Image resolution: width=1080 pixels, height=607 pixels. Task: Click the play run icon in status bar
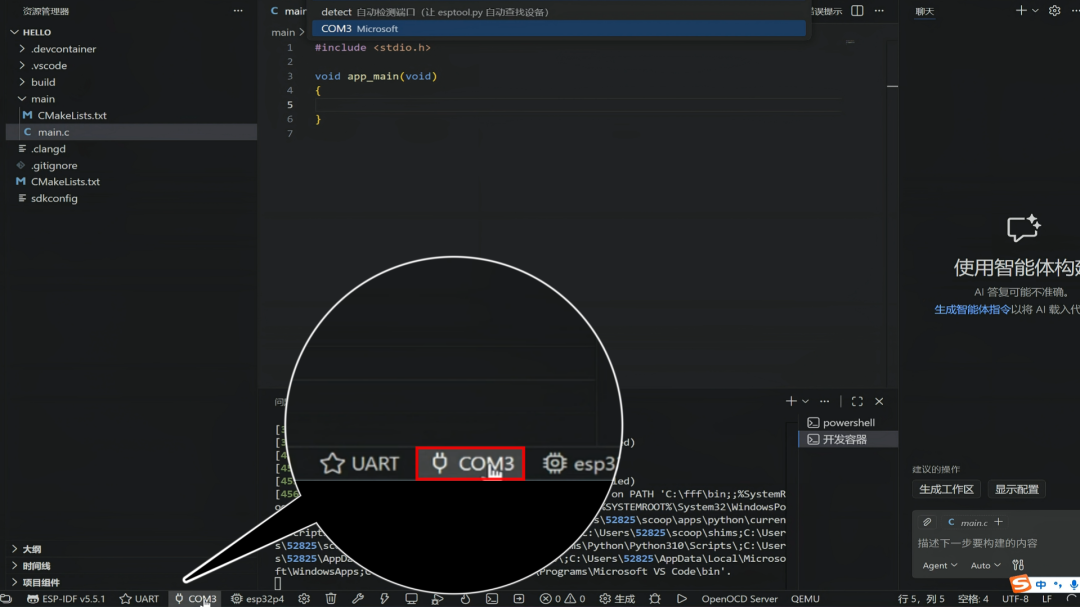(x=681, y=599)
